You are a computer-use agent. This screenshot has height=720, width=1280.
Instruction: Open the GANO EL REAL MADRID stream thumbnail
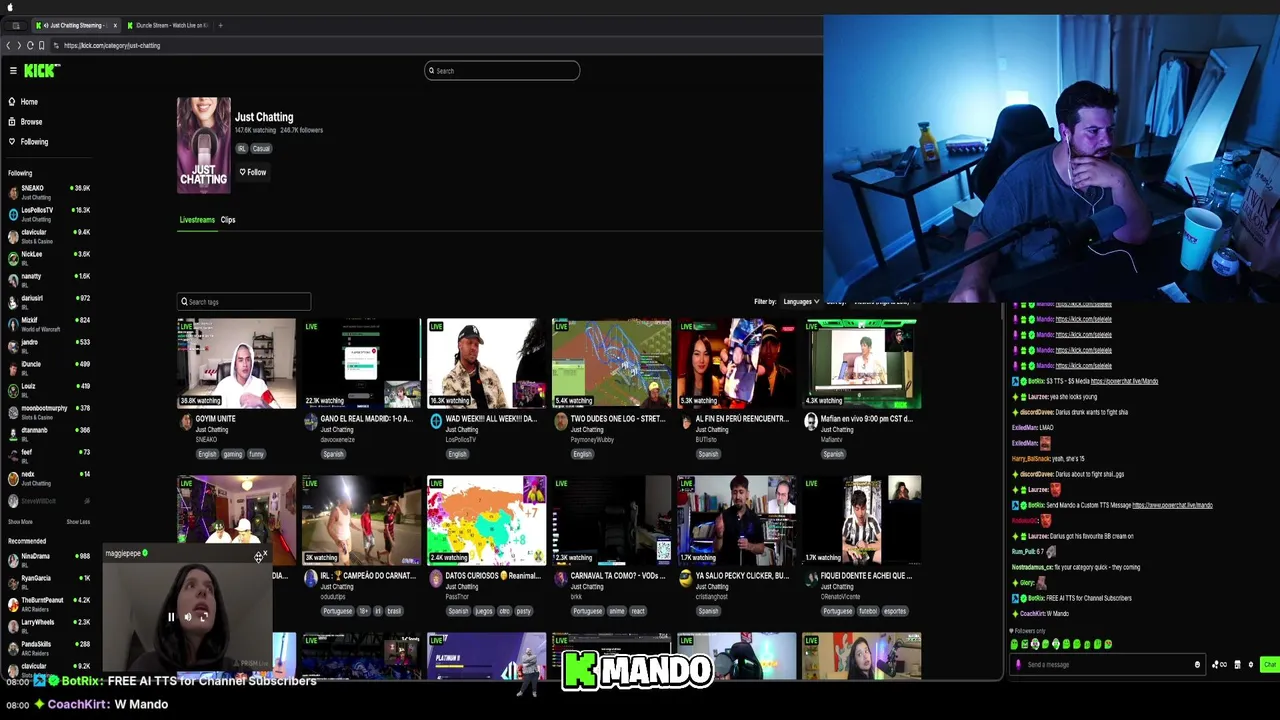click(x=361, y=364)
